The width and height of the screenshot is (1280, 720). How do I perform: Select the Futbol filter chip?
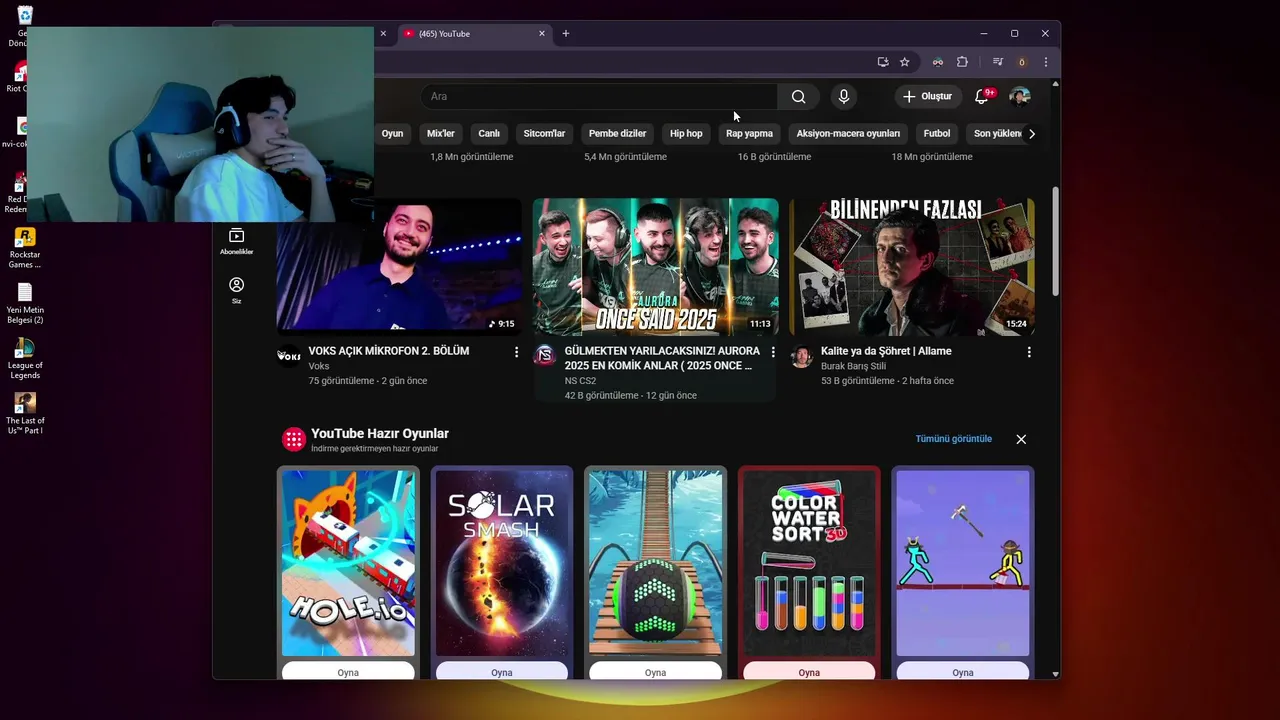[x=937, y=133]
